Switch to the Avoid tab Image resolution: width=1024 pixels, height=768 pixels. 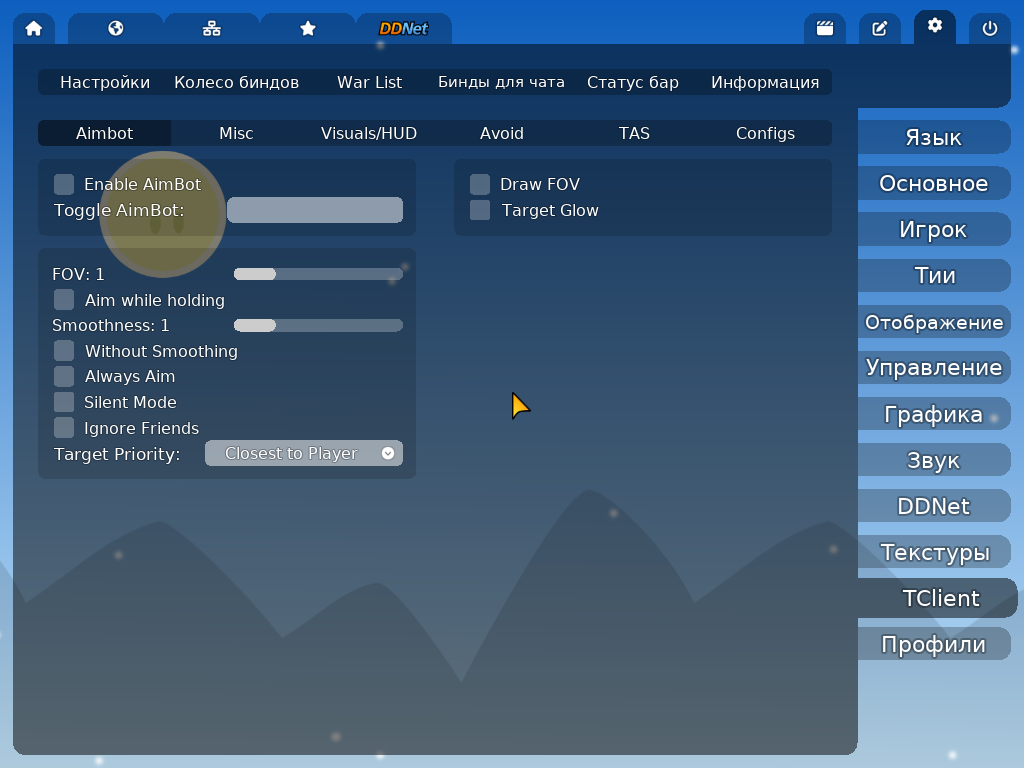502,133
